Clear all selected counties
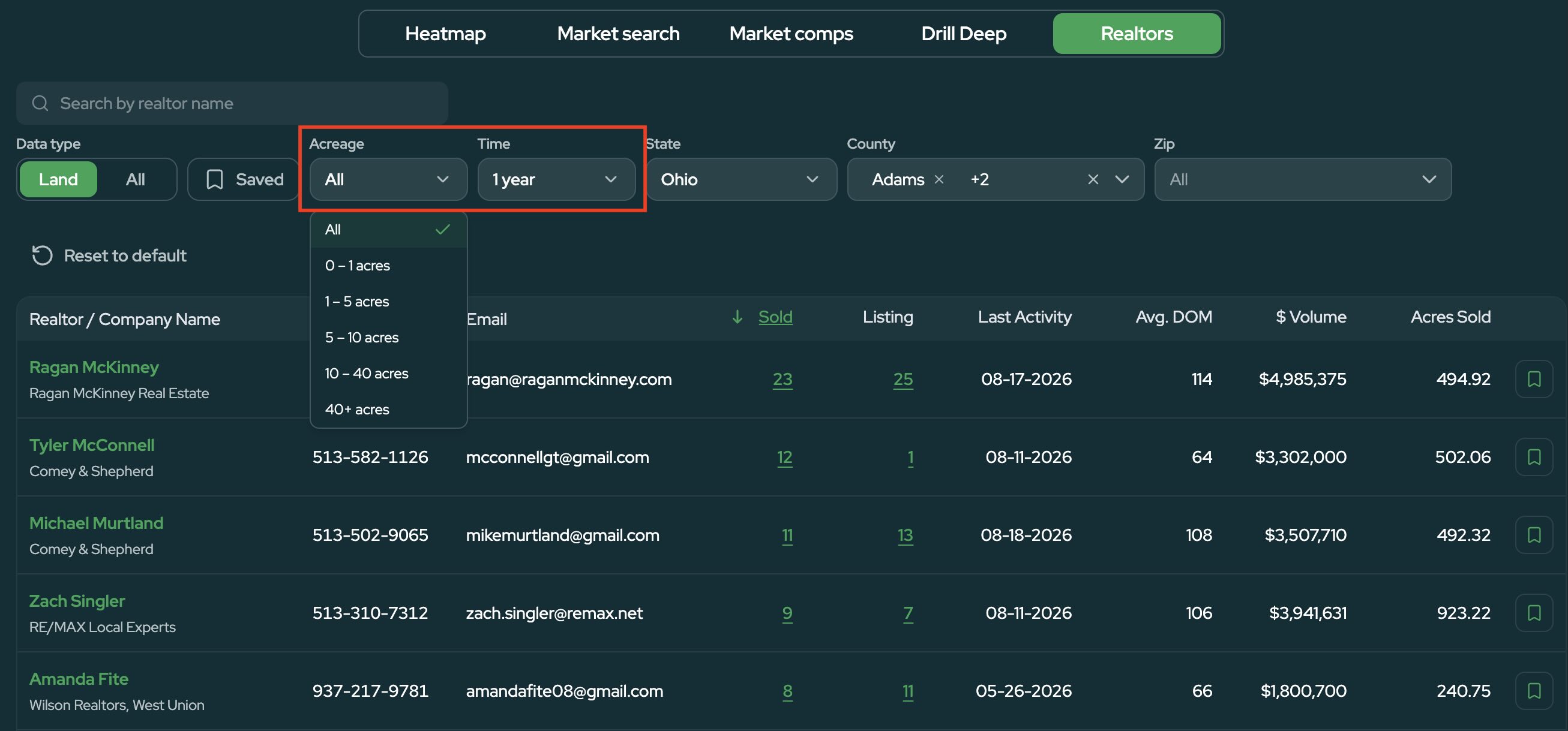 click(1093, 179)
